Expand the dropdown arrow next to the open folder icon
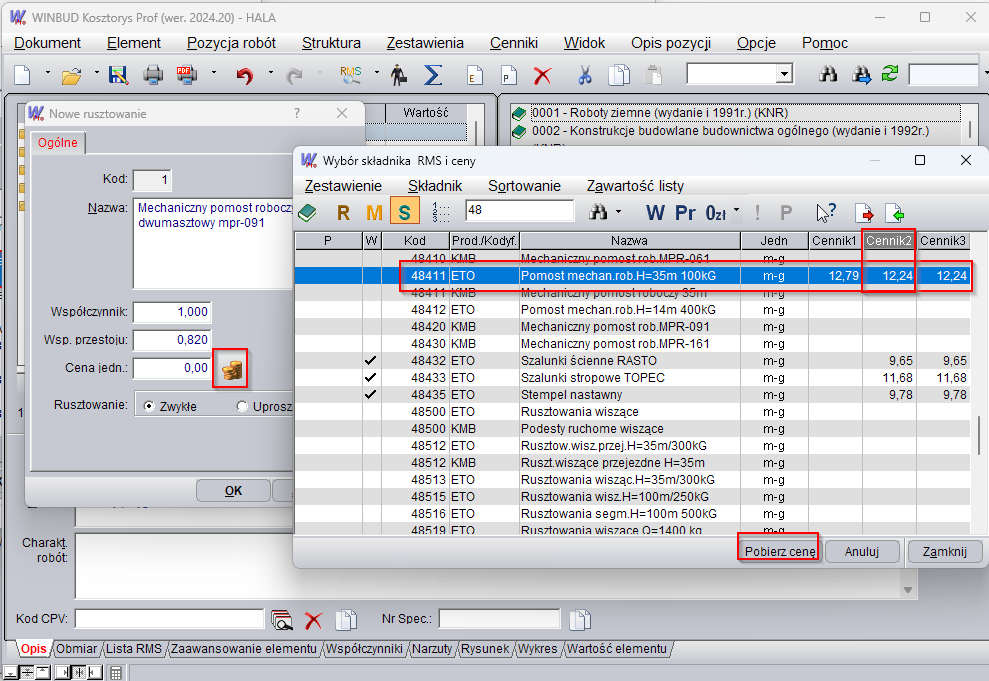The width and height of the screenshot is (989, 681). [97, 73]
